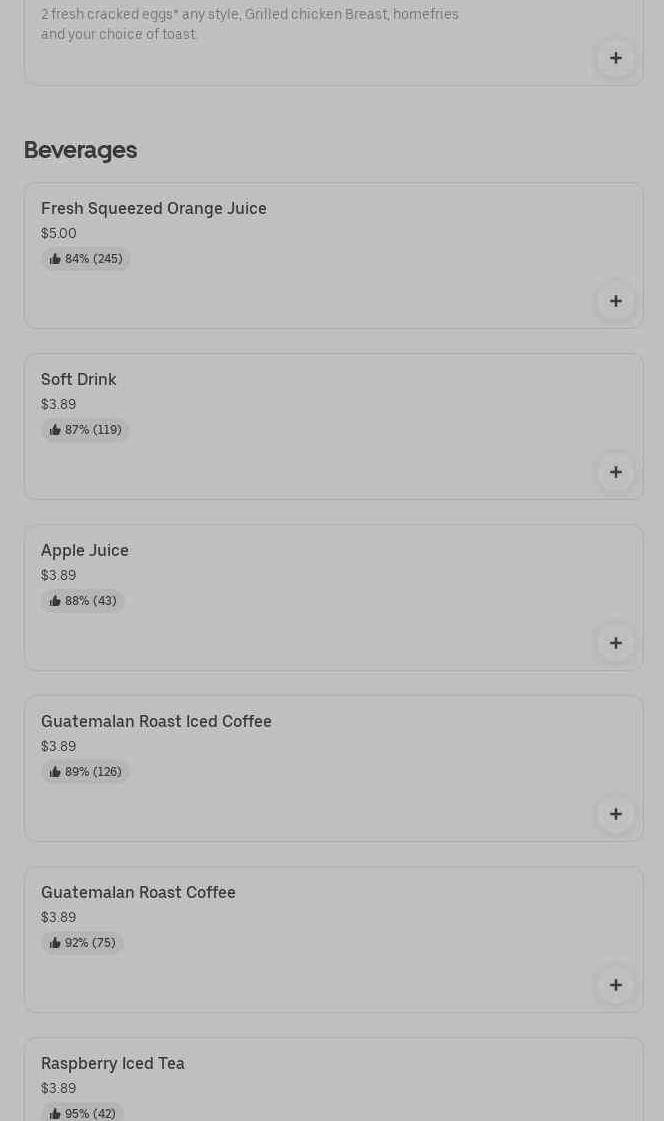Open the Guatemalan Roast Iced Coffee title

click(x=156, y=721)
